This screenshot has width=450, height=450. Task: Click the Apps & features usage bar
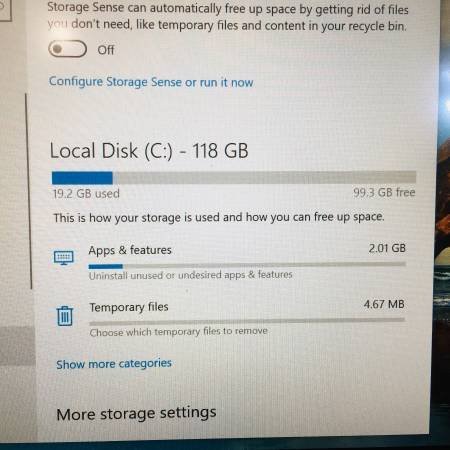pyautogui.click(x=247, y=265)
